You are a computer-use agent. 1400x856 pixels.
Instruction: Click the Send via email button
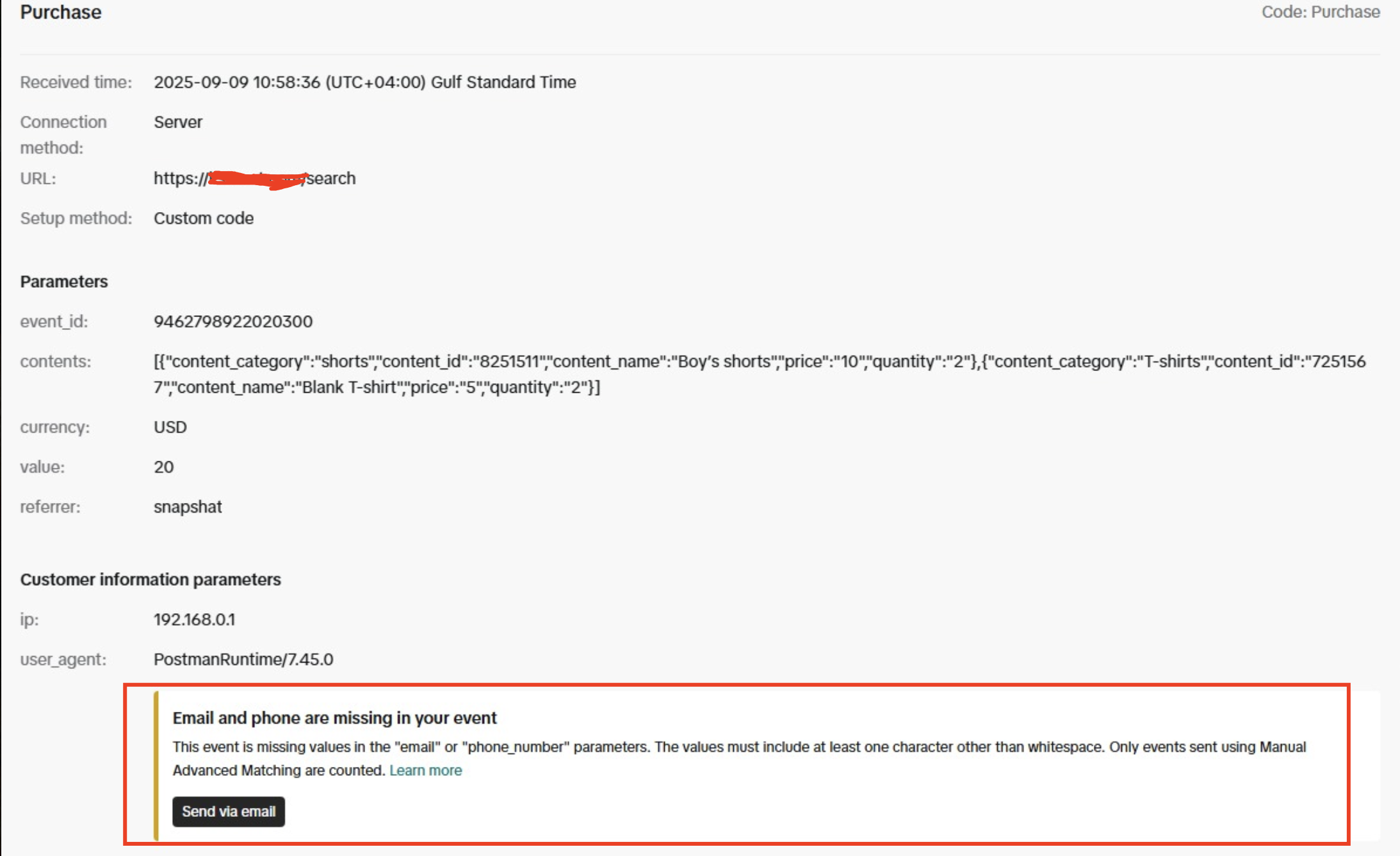coord(228,811)
